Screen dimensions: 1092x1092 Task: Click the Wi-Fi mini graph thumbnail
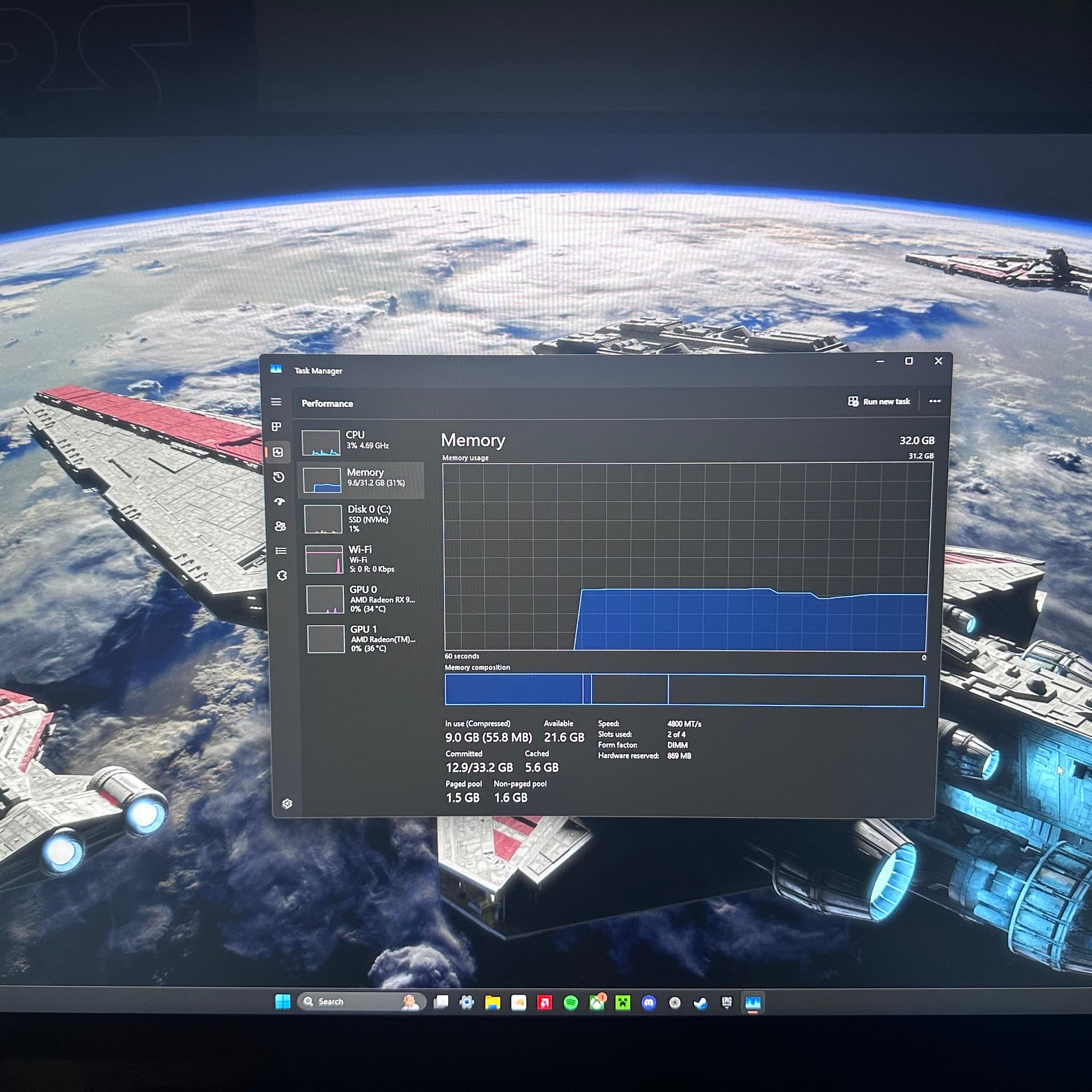pos(324,559)
